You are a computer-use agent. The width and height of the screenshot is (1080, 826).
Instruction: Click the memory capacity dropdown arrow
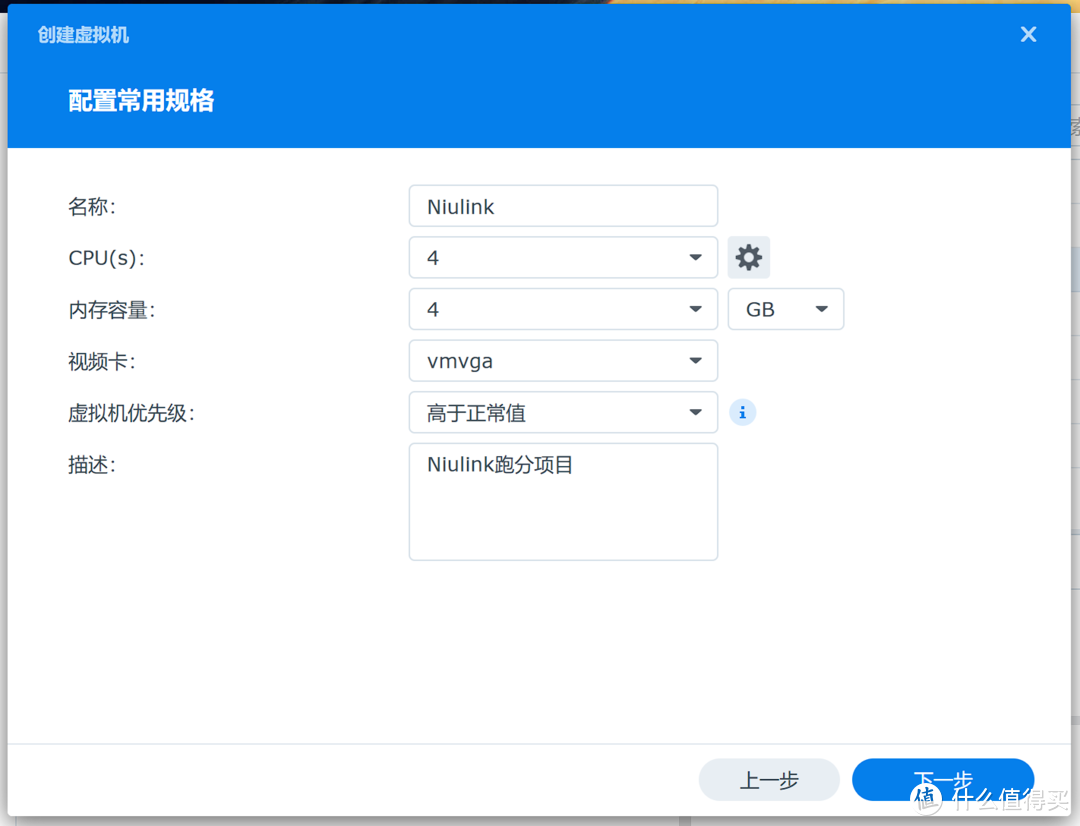[x=696, y=309]
